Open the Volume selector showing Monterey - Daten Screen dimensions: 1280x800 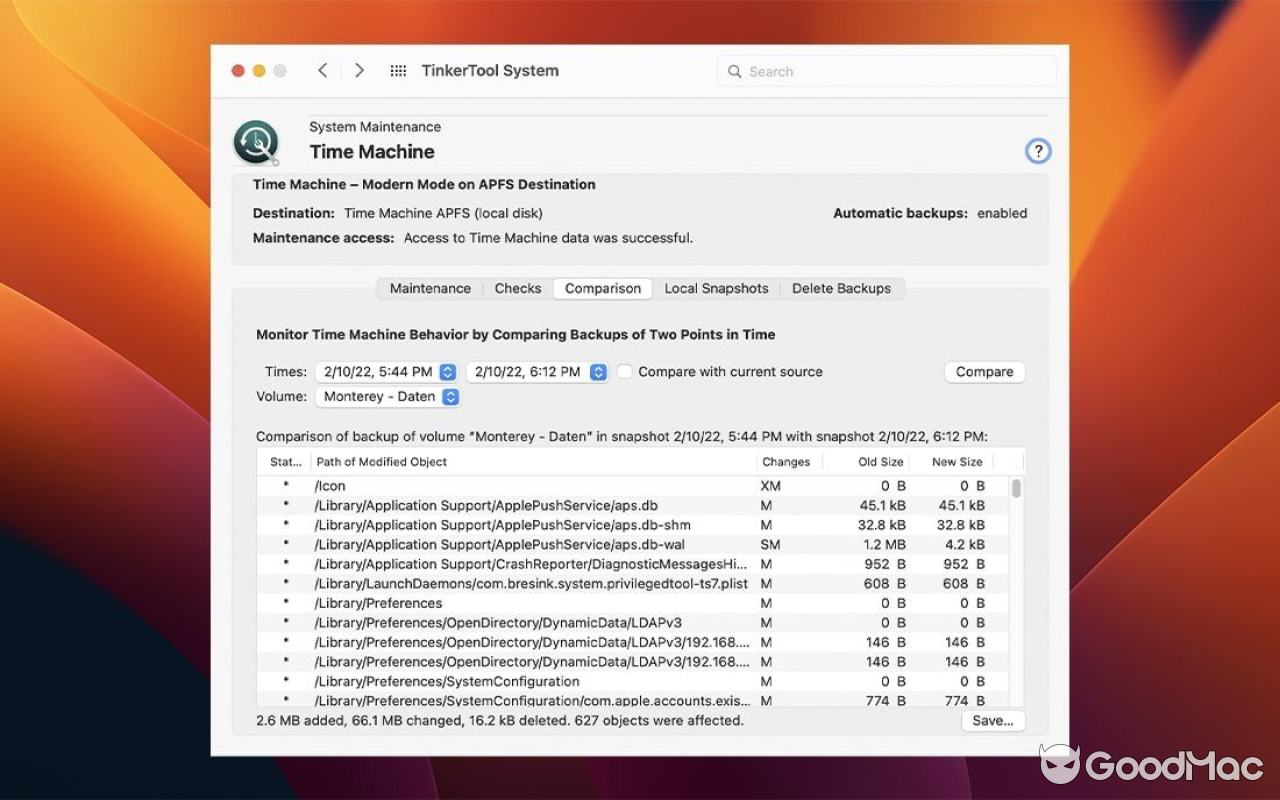tap(387, 396)
